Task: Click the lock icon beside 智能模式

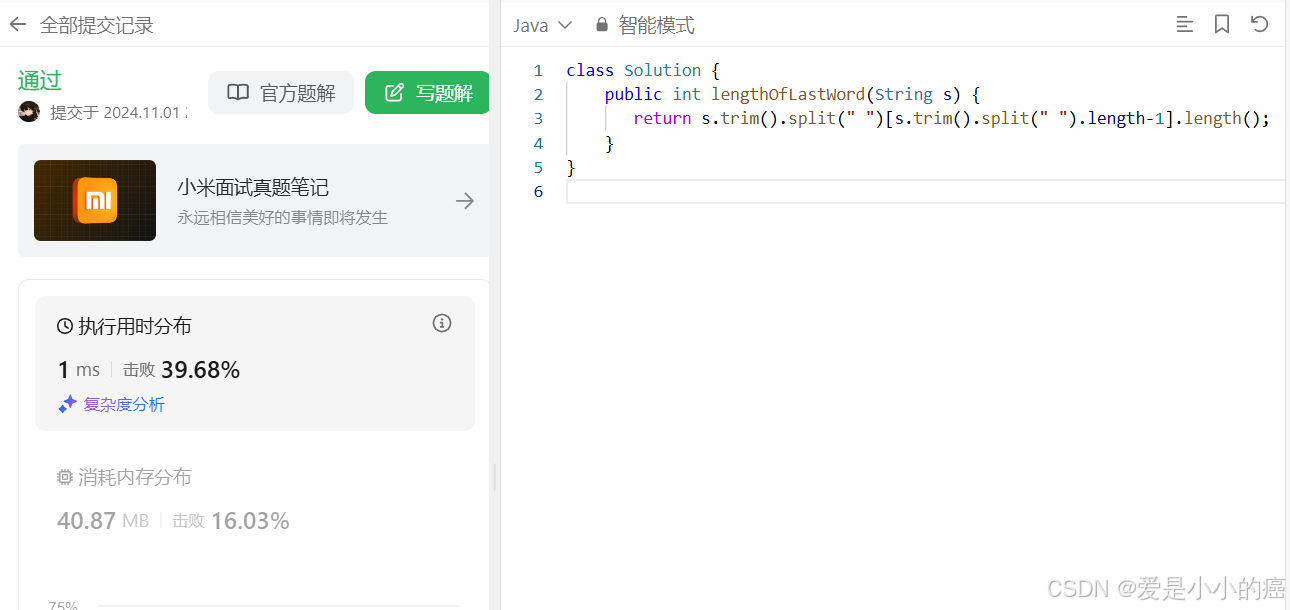Action: (x=601, y=24)
